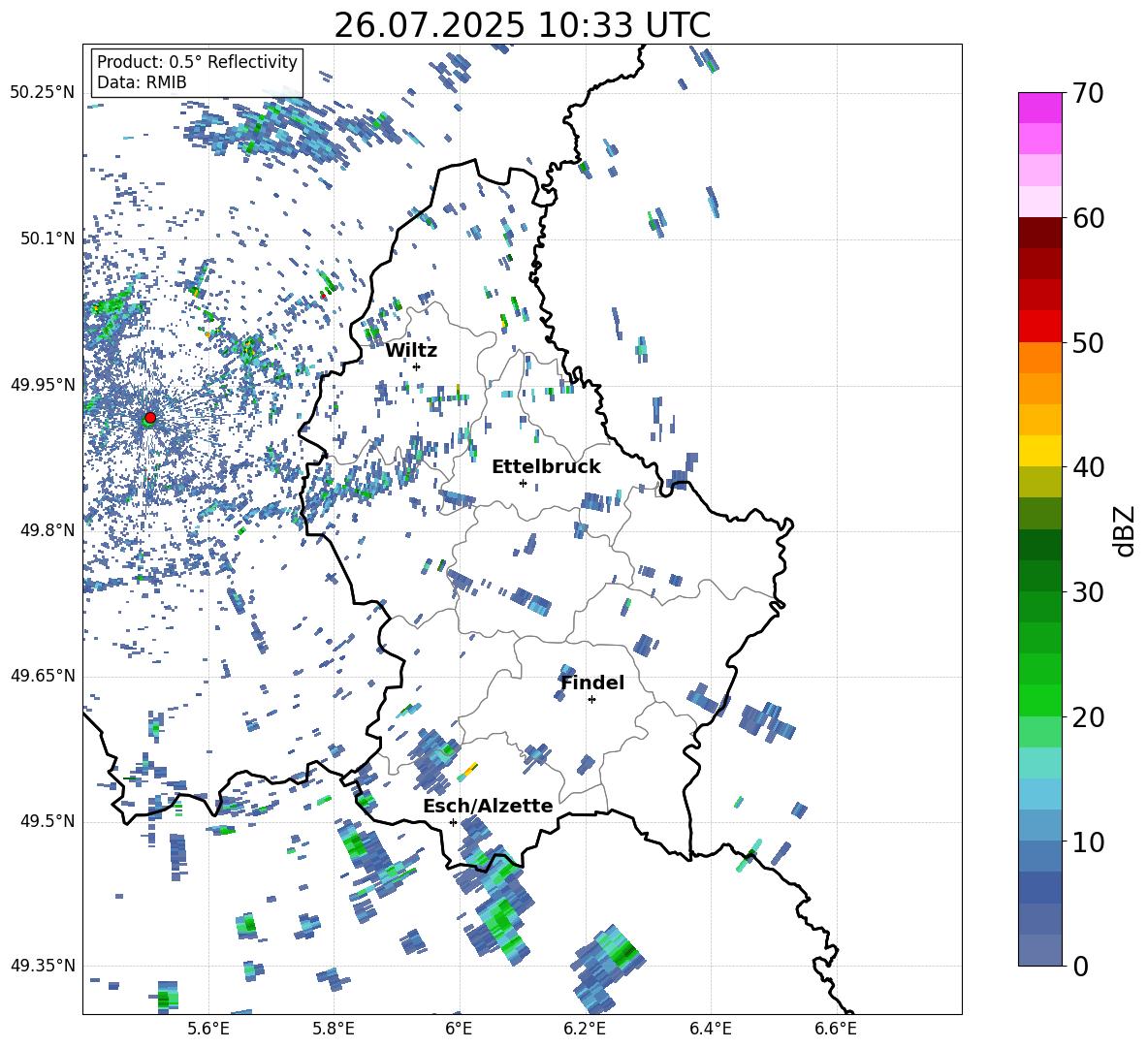The width and height of the screenshot is (1148, 1048).
Task: Click the Ettelbruck city label
Action: [x=546, y=467]
